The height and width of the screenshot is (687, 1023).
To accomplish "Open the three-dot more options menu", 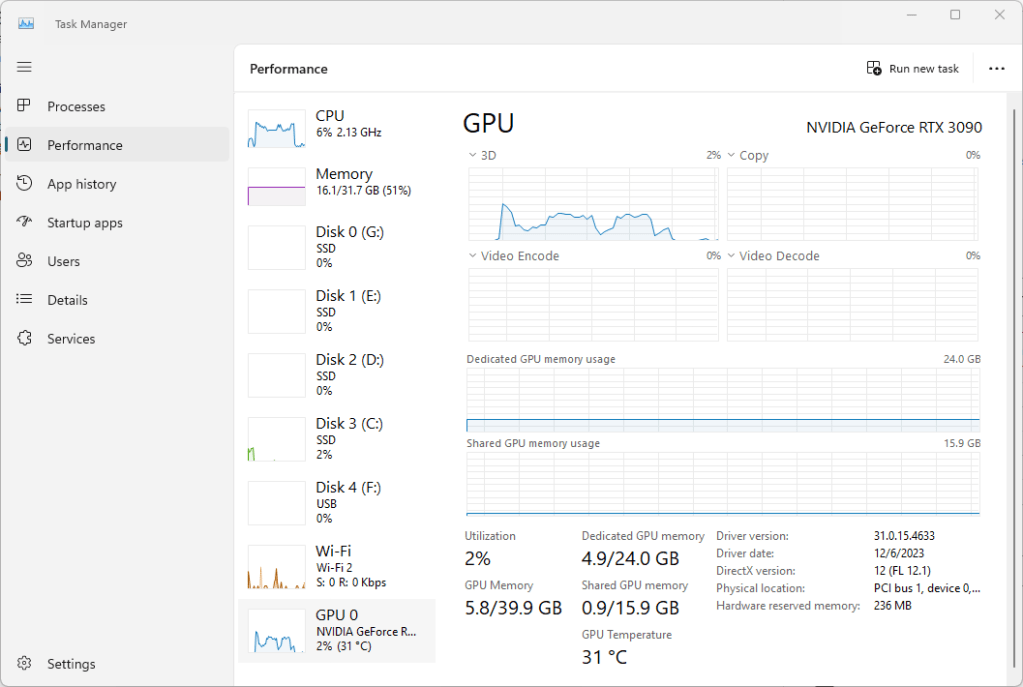I will [x=996, y=69].
